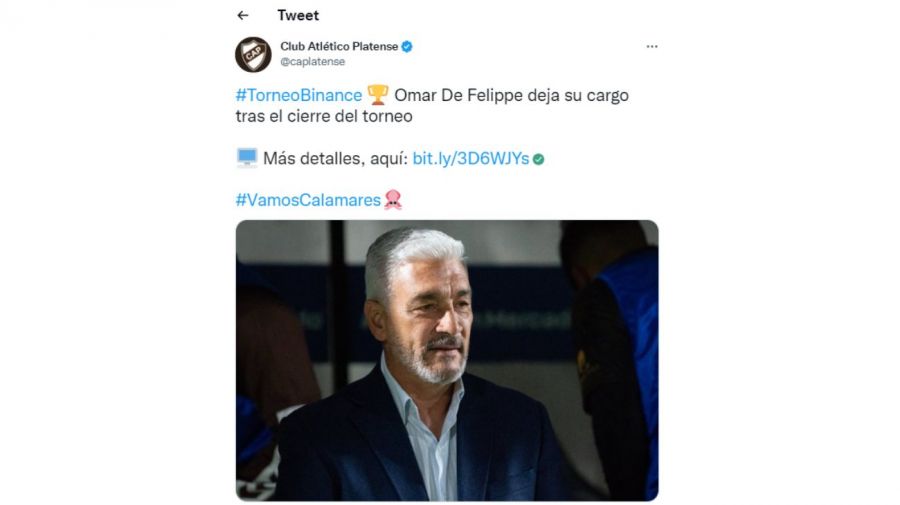Click the text 'tras el cierre del torneo'
This screenshot has height=505, width=900.
pos(324,116)
